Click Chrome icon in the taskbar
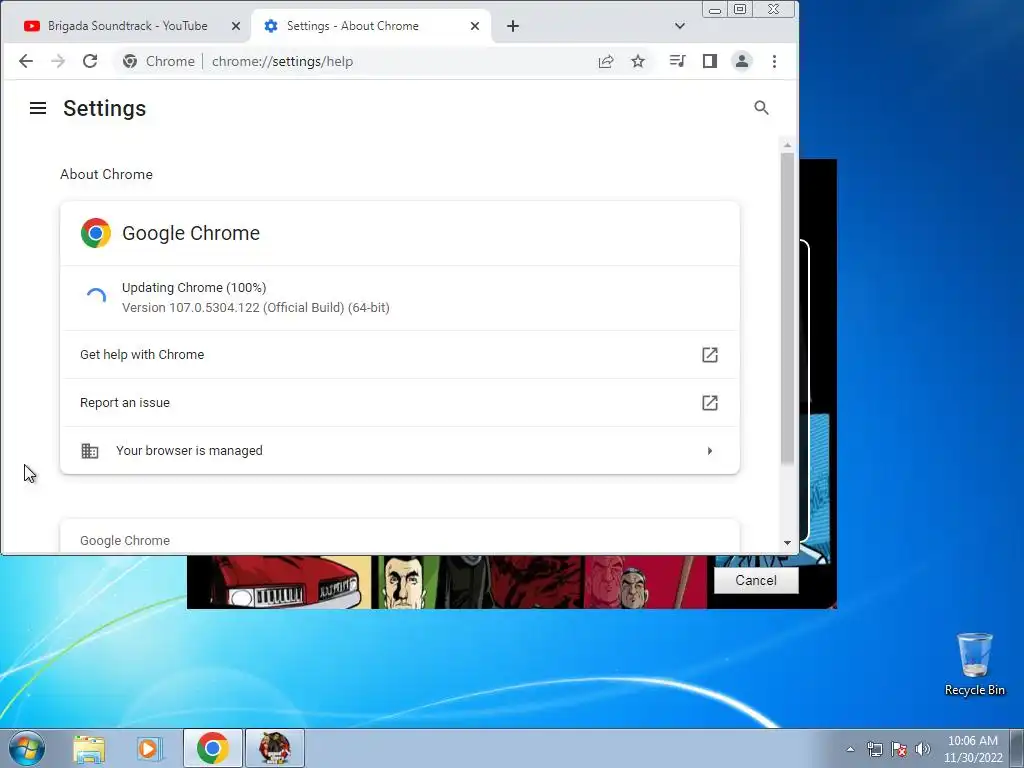1024x768 pixels. click(x=213, y=748)
